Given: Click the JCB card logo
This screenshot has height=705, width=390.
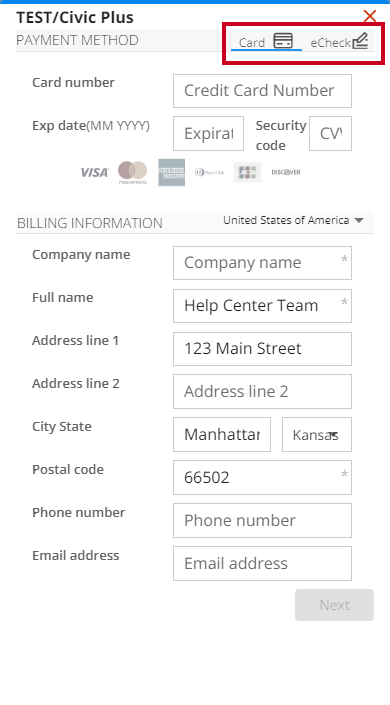Looking at the screenshot, I should [x=247, y=172].
